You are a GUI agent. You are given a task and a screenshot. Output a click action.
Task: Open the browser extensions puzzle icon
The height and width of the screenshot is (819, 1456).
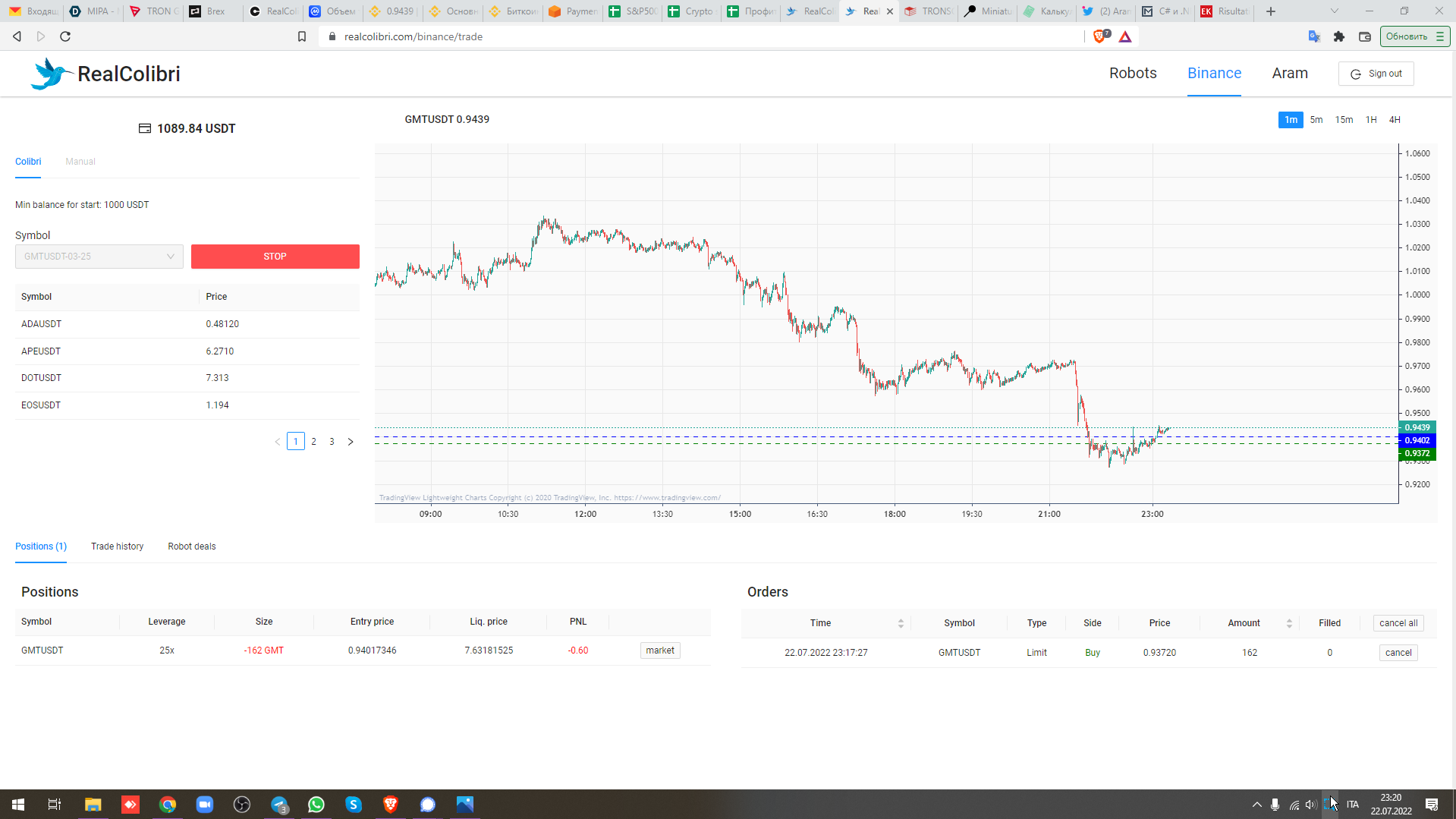click(x=1339, y=36)
